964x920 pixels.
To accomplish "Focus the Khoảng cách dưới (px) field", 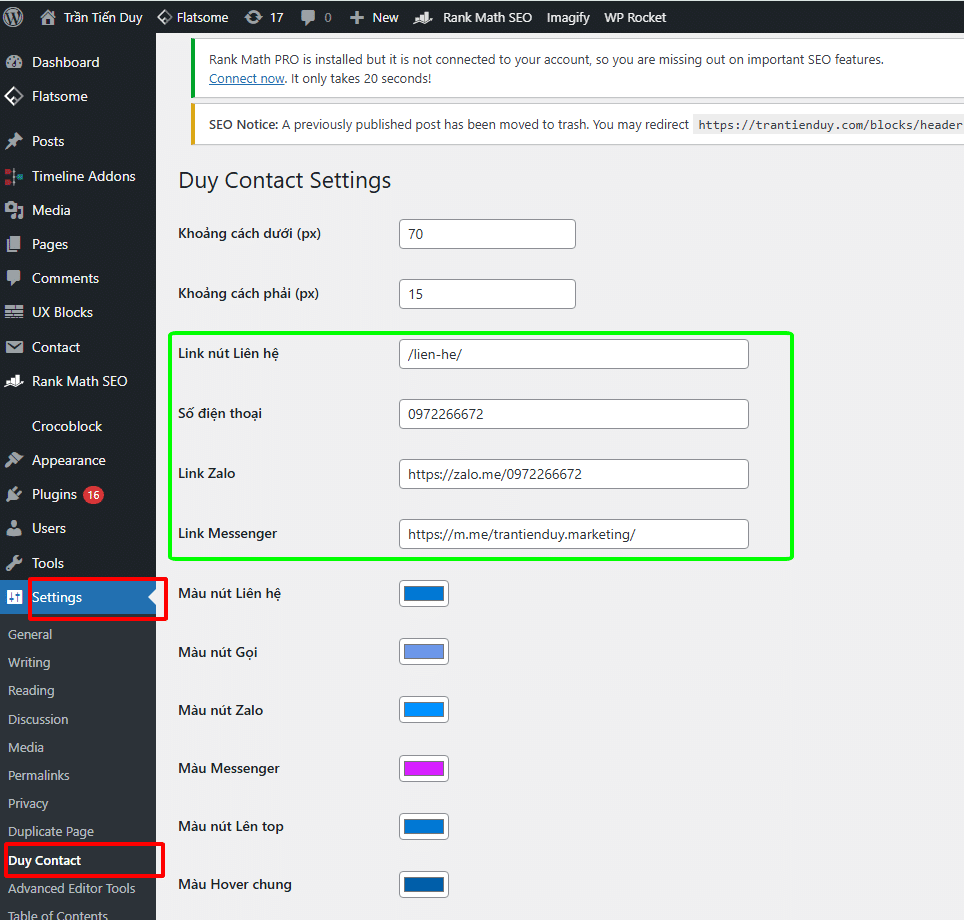I will point(487,234).
